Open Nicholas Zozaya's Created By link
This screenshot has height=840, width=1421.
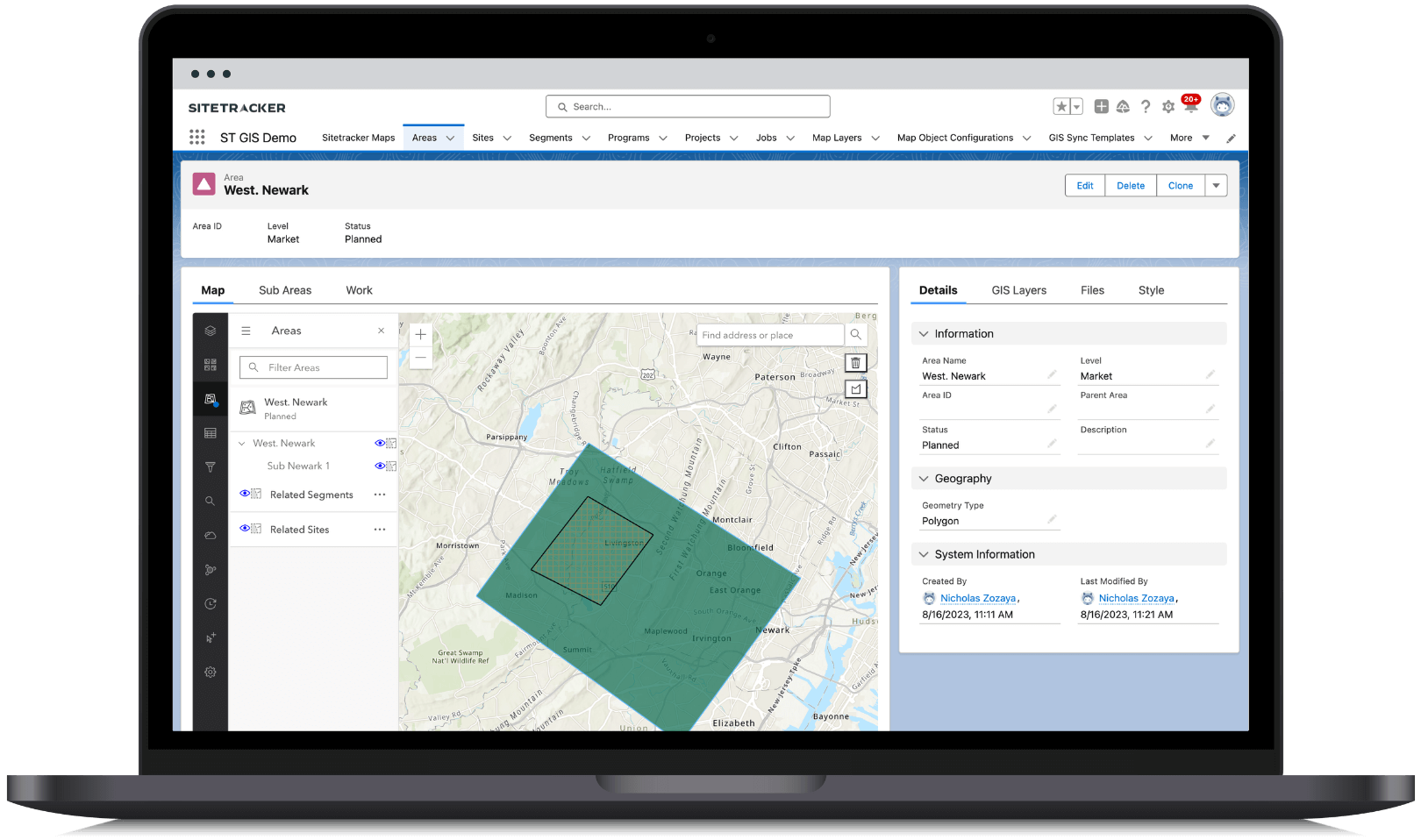(978, 598)
